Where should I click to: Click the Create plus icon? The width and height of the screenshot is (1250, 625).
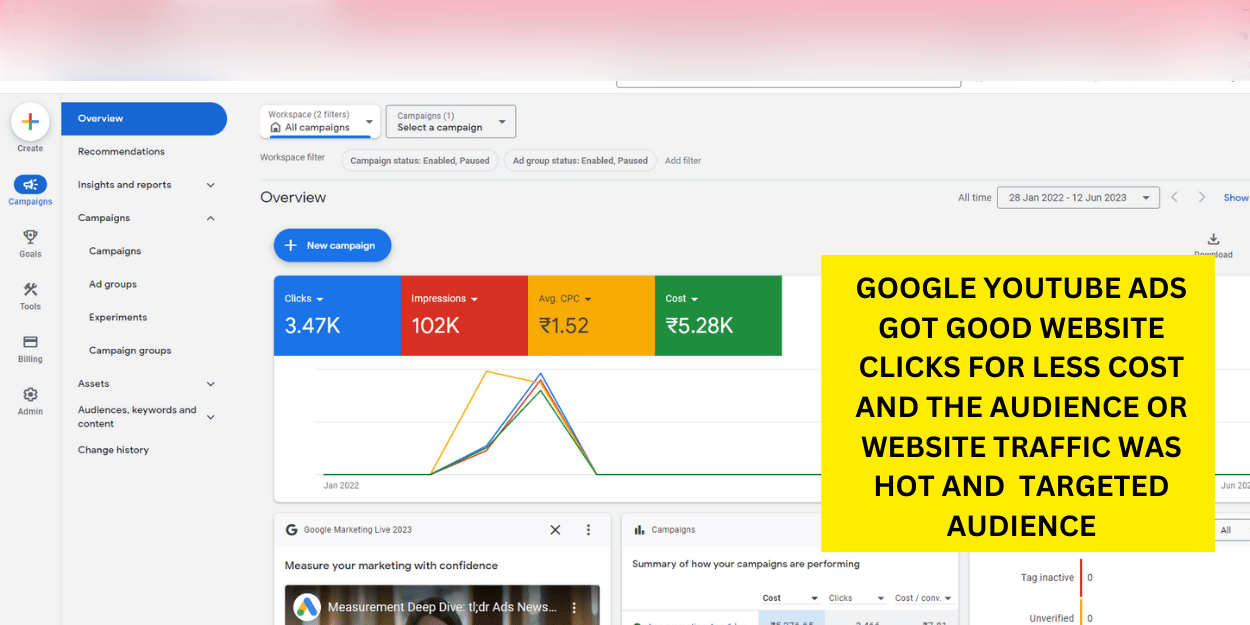coord(30,122)
